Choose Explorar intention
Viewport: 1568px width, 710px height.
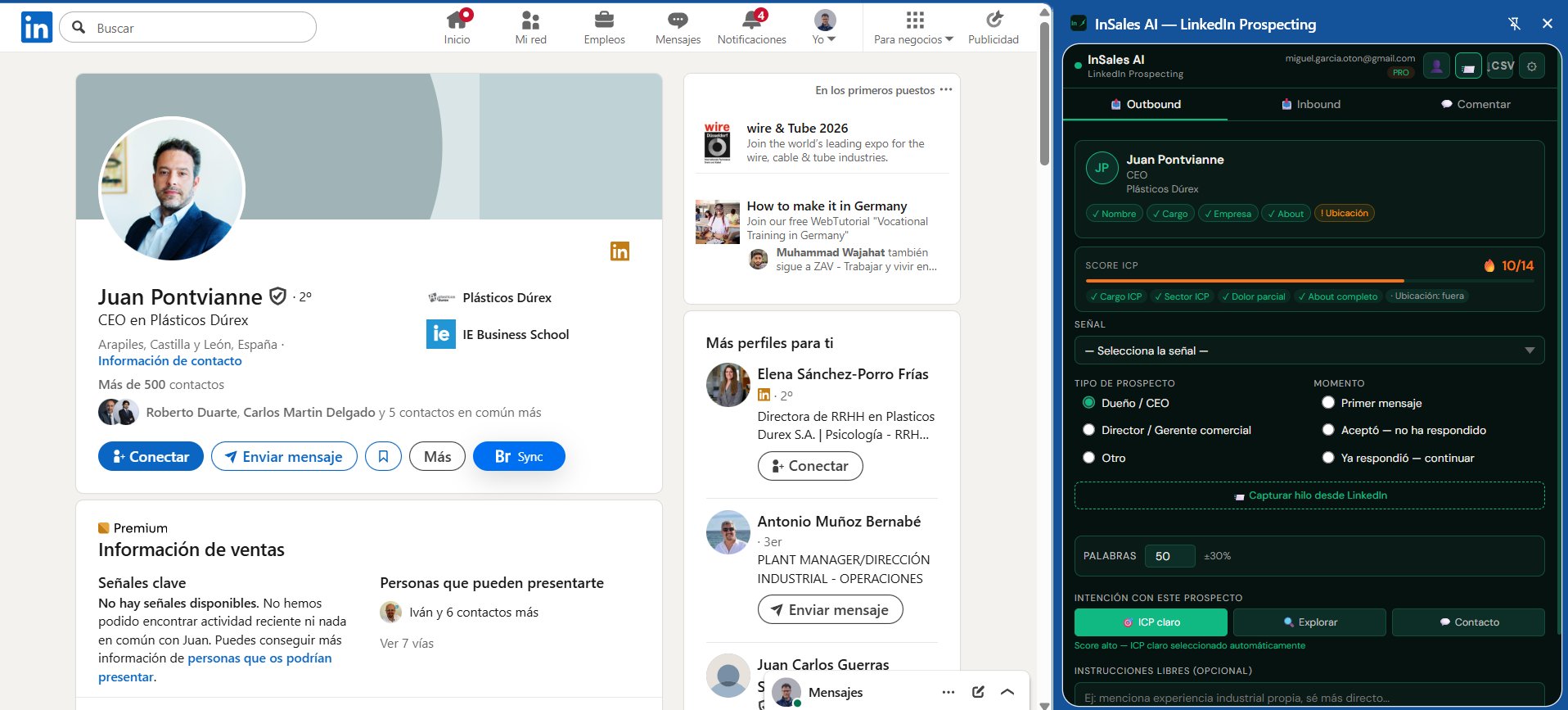[x=1309, y=622]
